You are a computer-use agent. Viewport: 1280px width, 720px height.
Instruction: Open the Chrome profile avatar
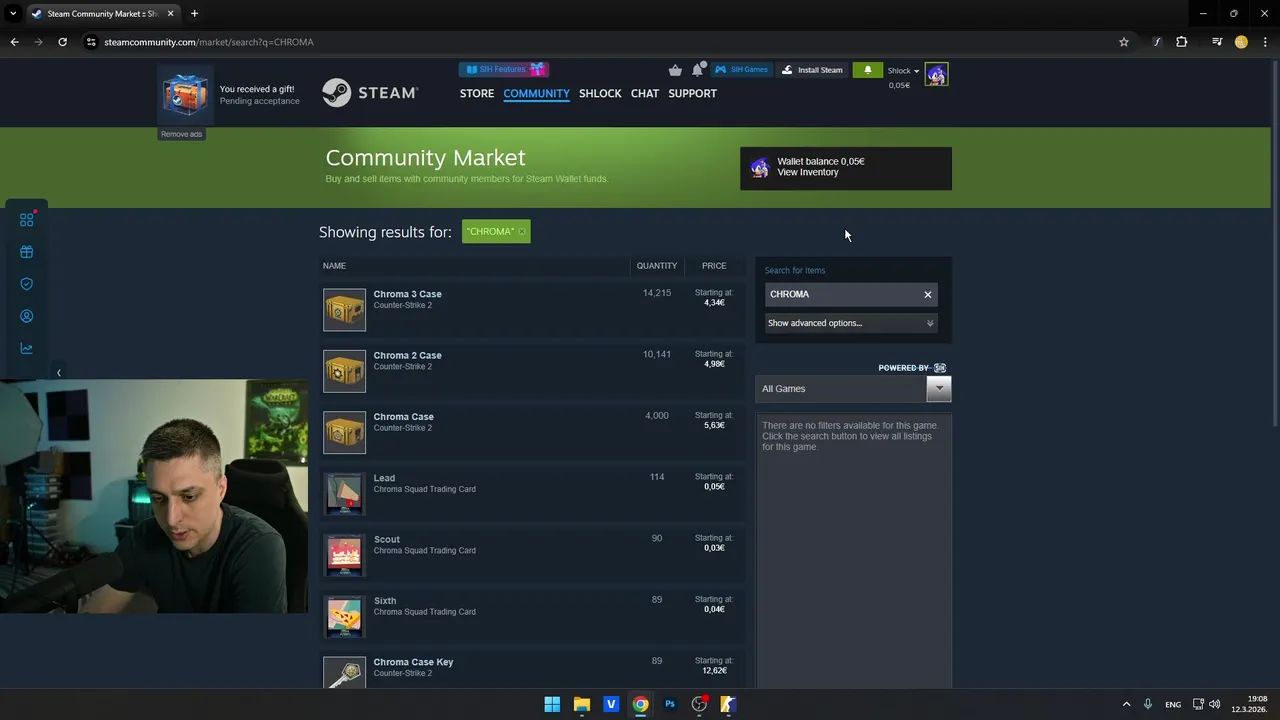click(1241, 42)
